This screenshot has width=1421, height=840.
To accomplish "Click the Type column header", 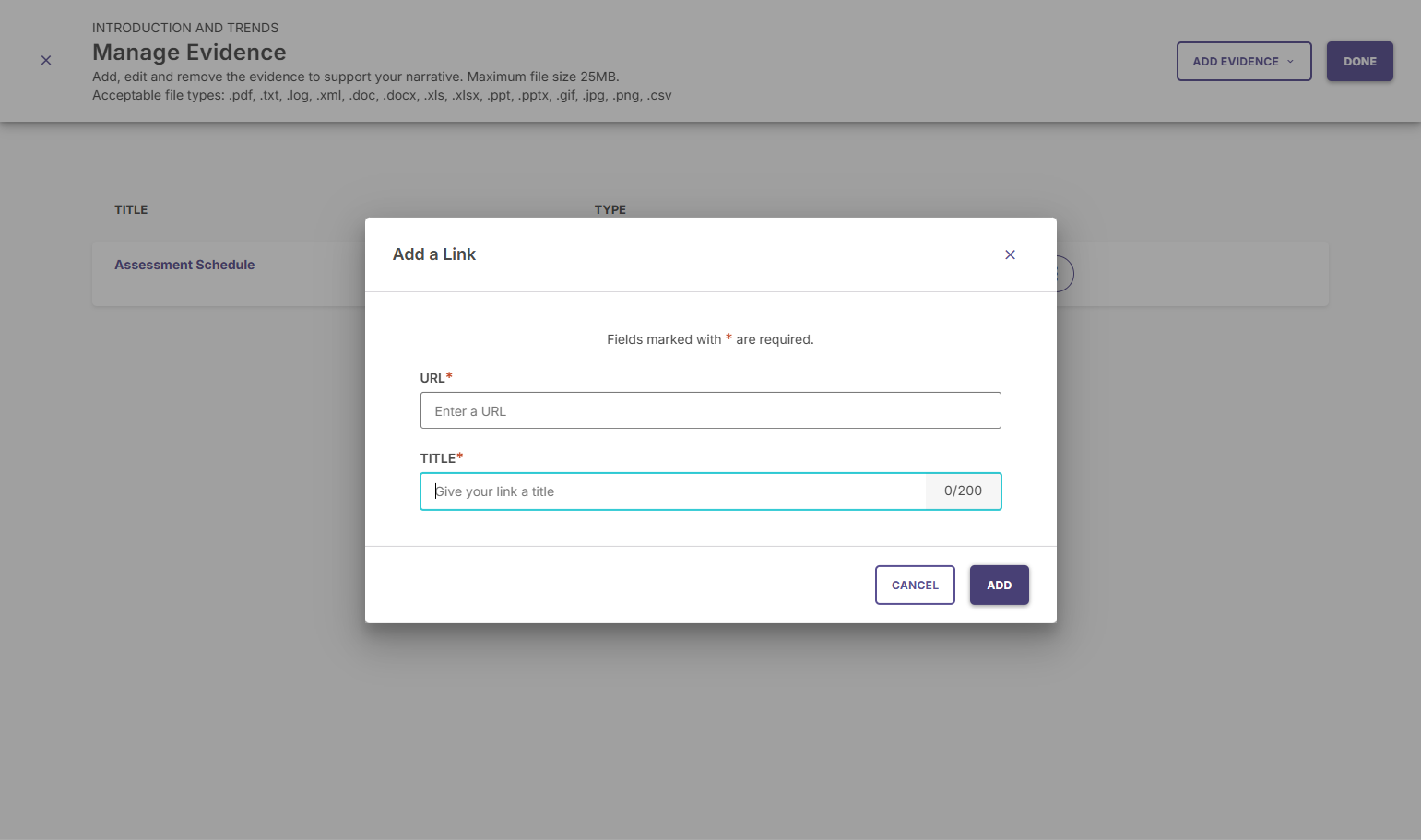I will point(610,209).
